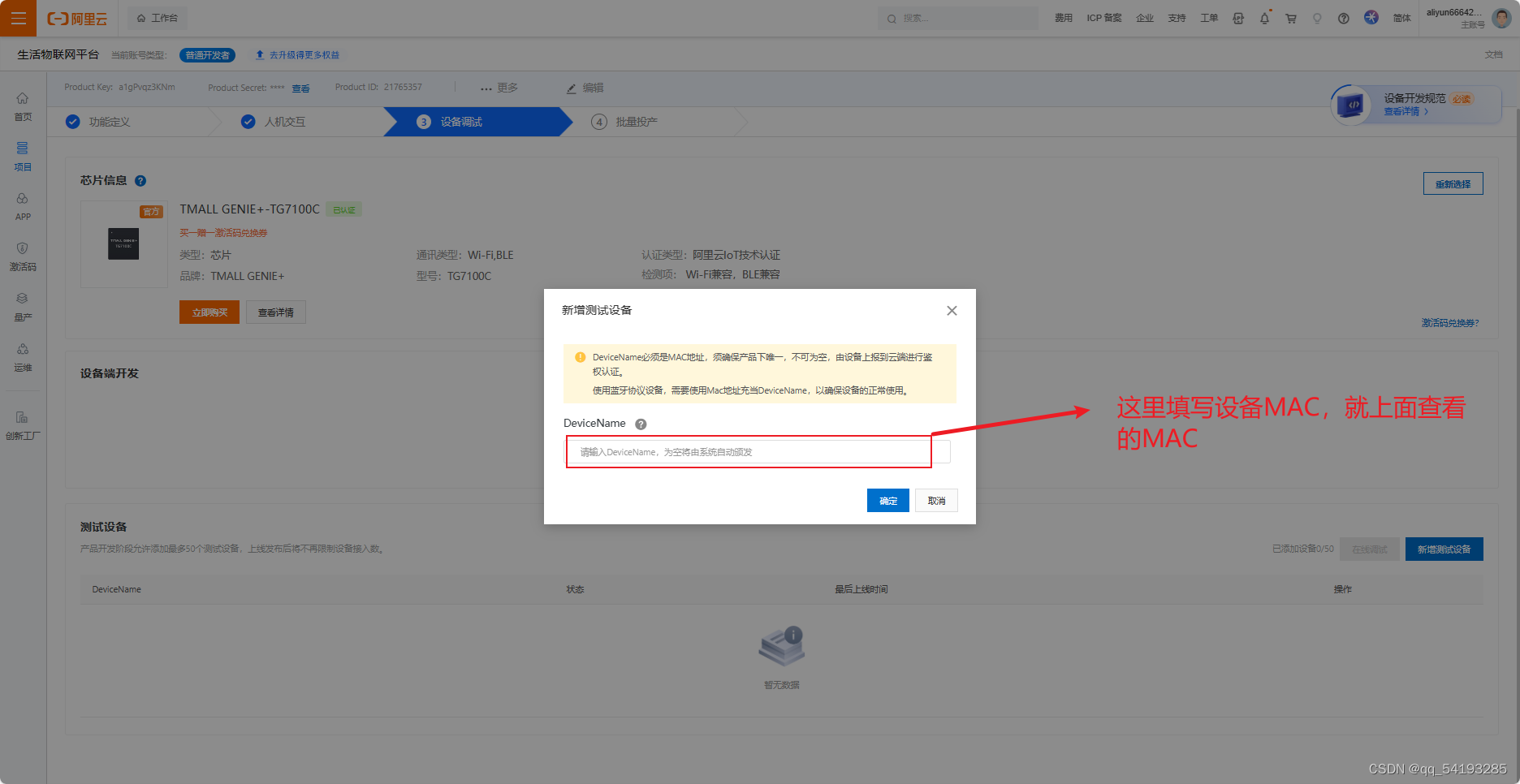Click the 生活物联网平台 title
Image resolution: width=1520 pixels, height=784 pixels.
click(58, 54)
